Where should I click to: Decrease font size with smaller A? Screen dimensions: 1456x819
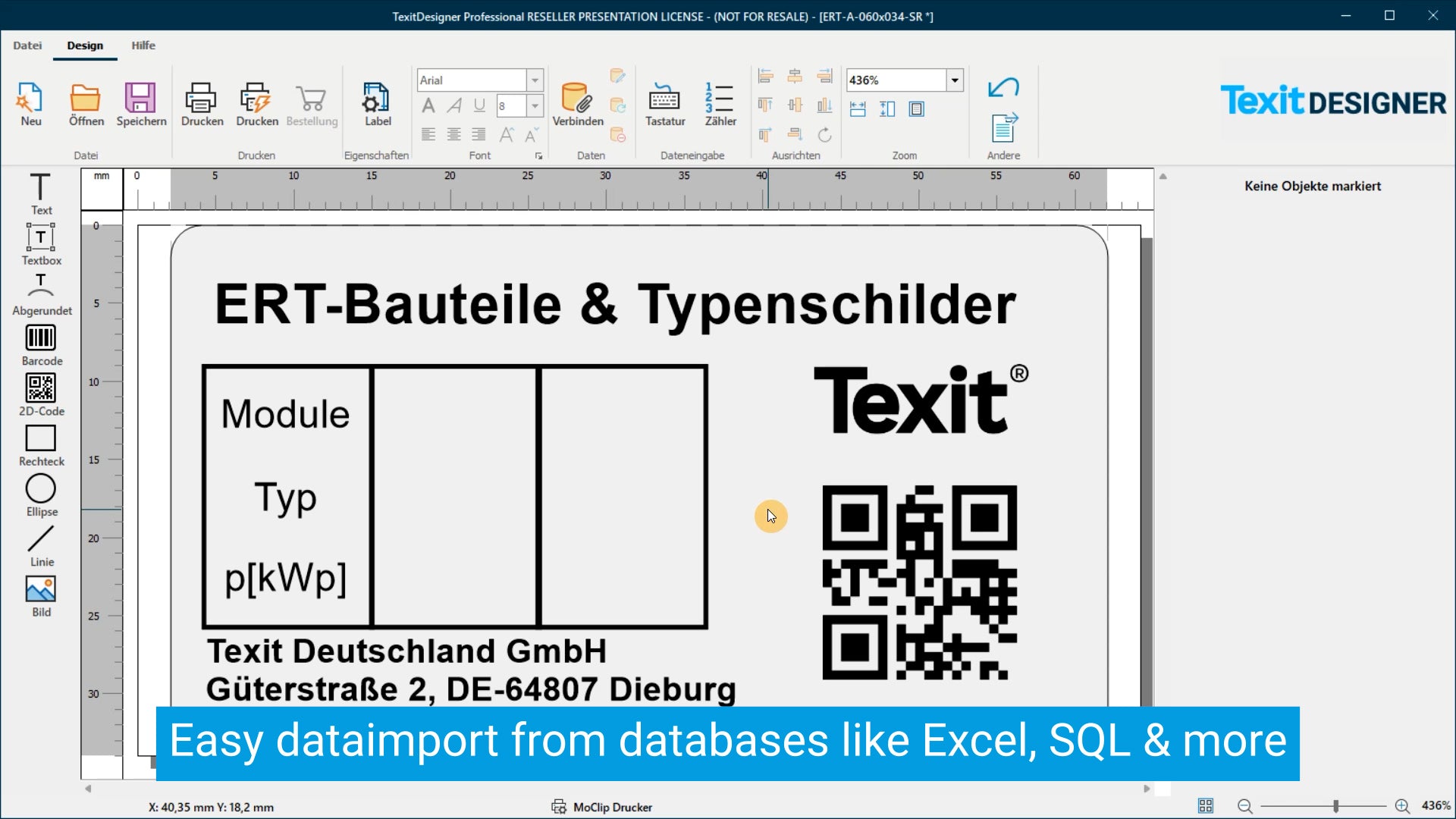[532, 134]
